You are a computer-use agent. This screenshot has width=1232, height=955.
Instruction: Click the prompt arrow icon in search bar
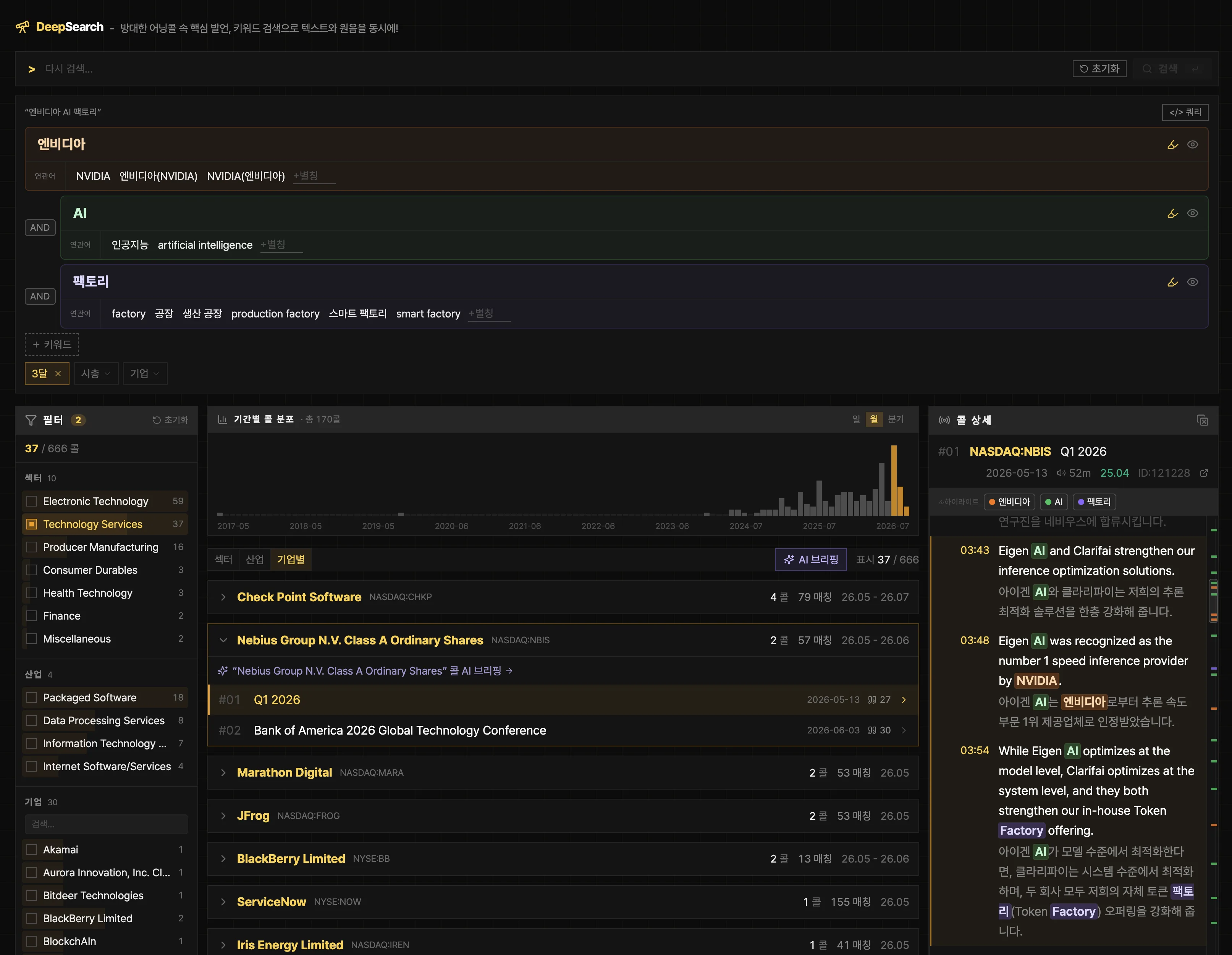coord(32,69)
